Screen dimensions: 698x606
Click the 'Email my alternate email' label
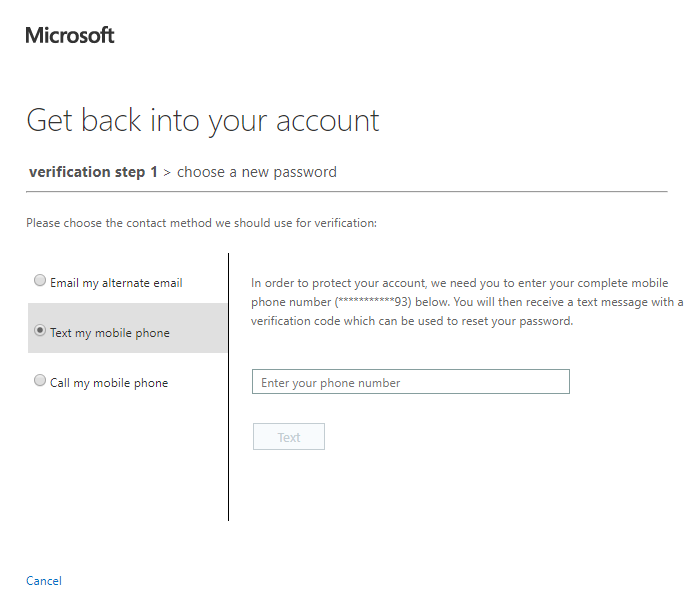coord(116,283)
